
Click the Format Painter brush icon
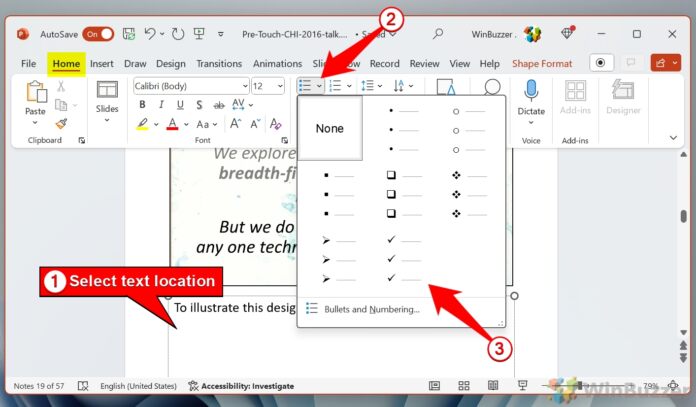coord(61,124)
